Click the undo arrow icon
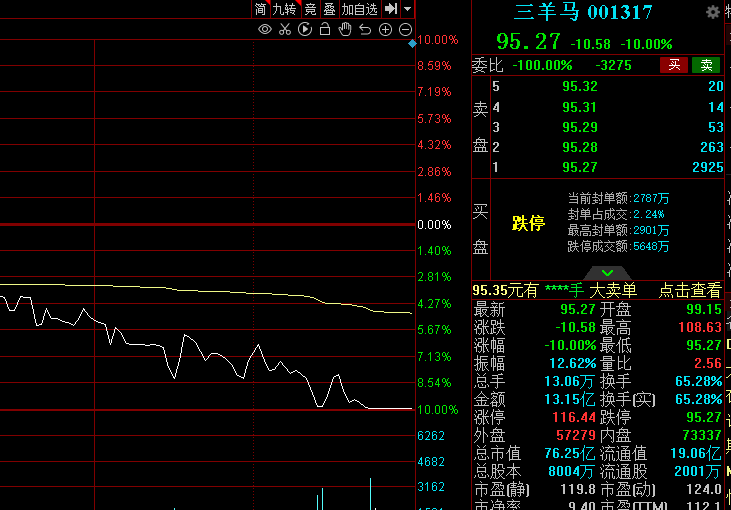The width and height of the screenshot is (731, 510). [x=365, y=29]
